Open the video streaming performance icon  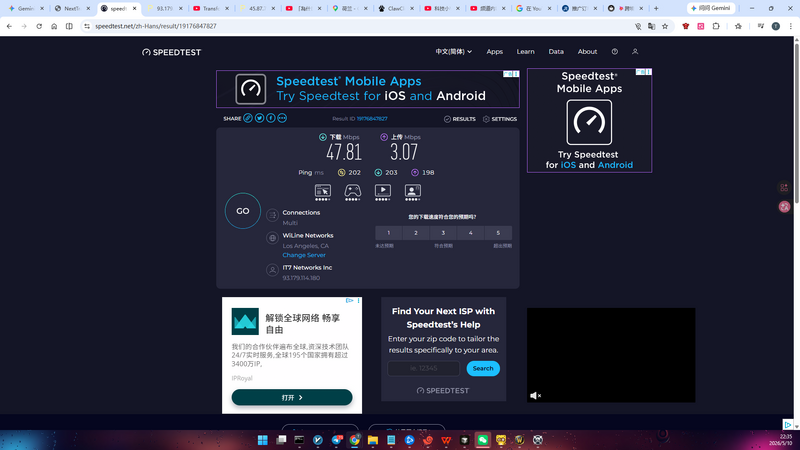pyautogui.click(x=383, y=192)
